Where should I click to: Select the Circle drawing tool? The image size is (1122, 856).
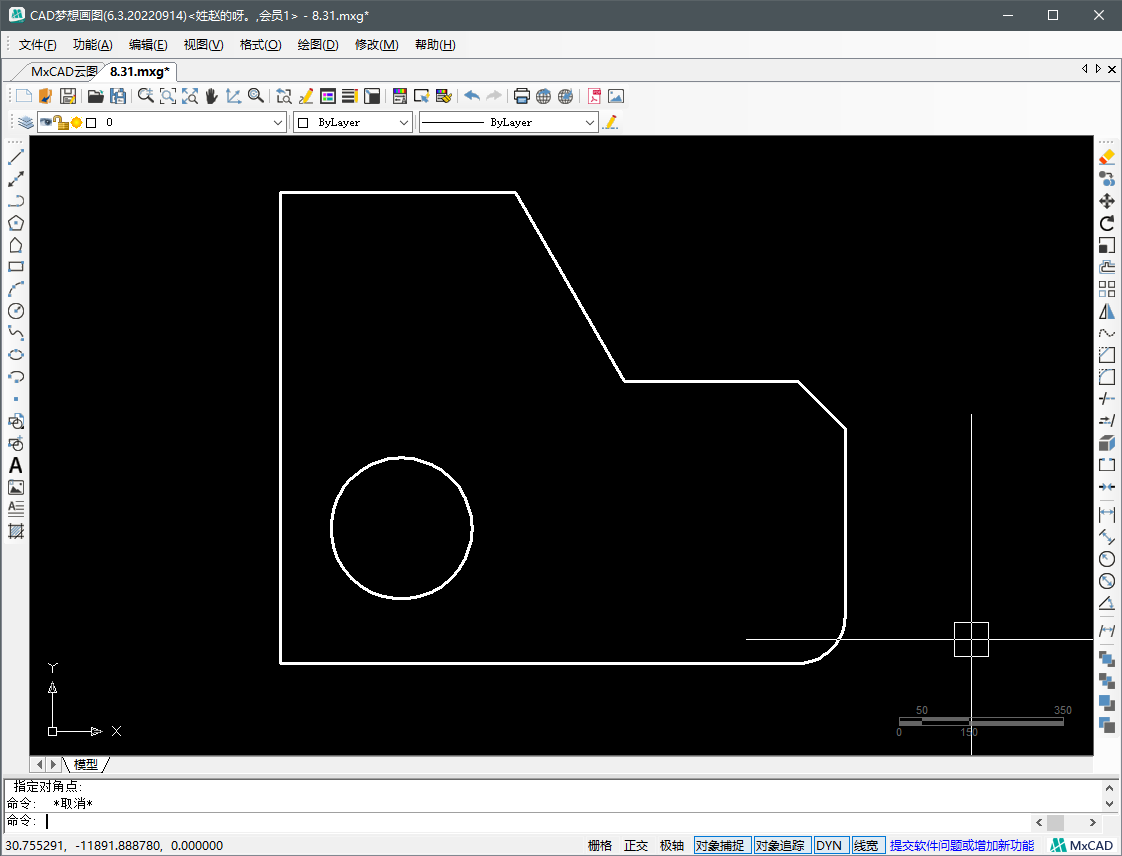(16, 311)
